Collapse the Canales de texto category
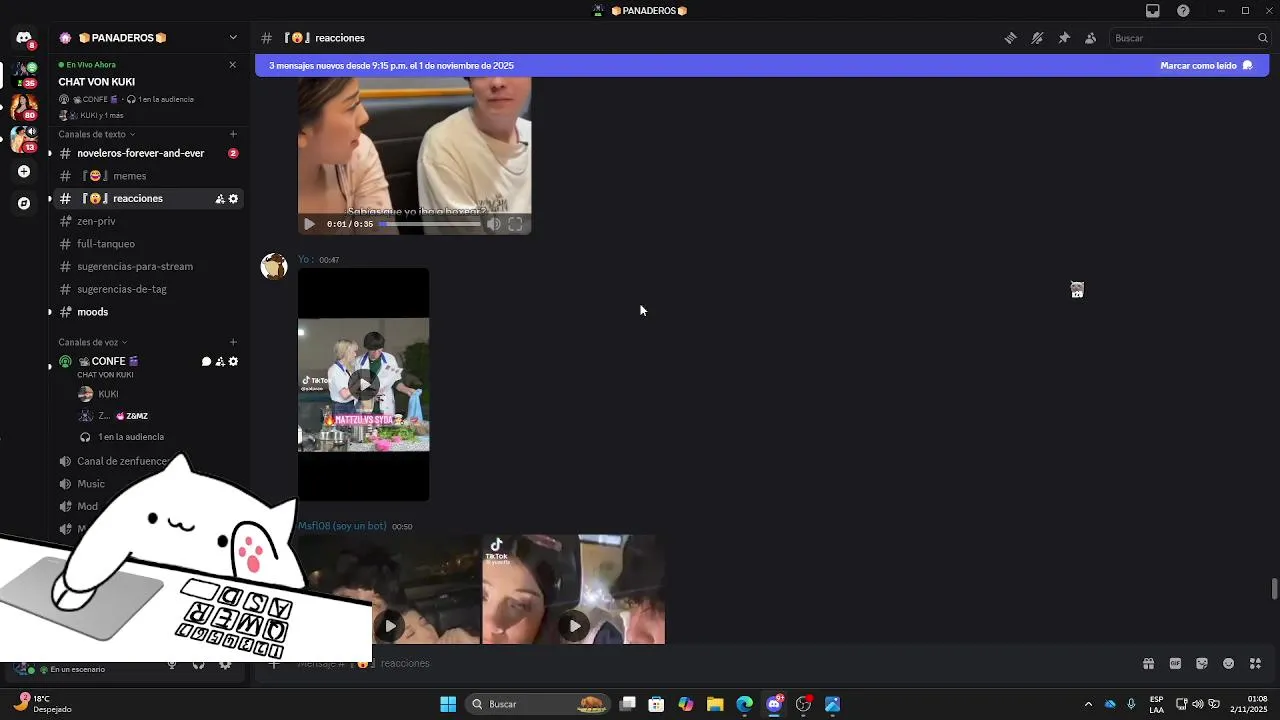This screenshot has height=720, width=1280. (x=96, y=134)
